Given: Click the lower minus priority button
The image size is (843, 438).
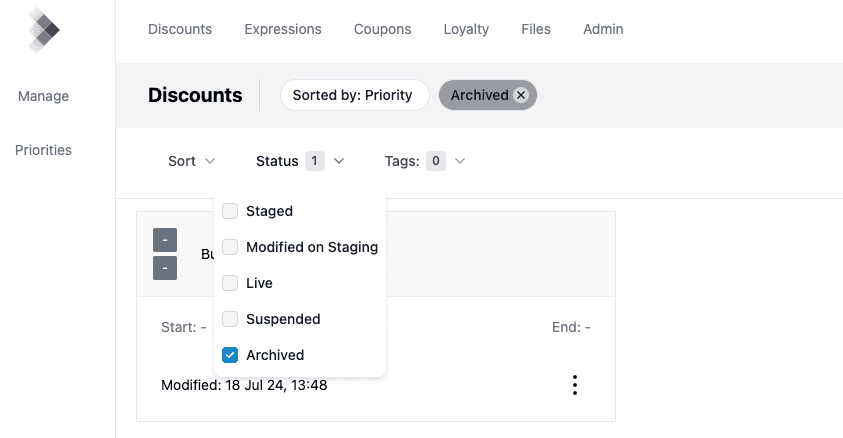Looking at the screenshot, I should point(165,268).
